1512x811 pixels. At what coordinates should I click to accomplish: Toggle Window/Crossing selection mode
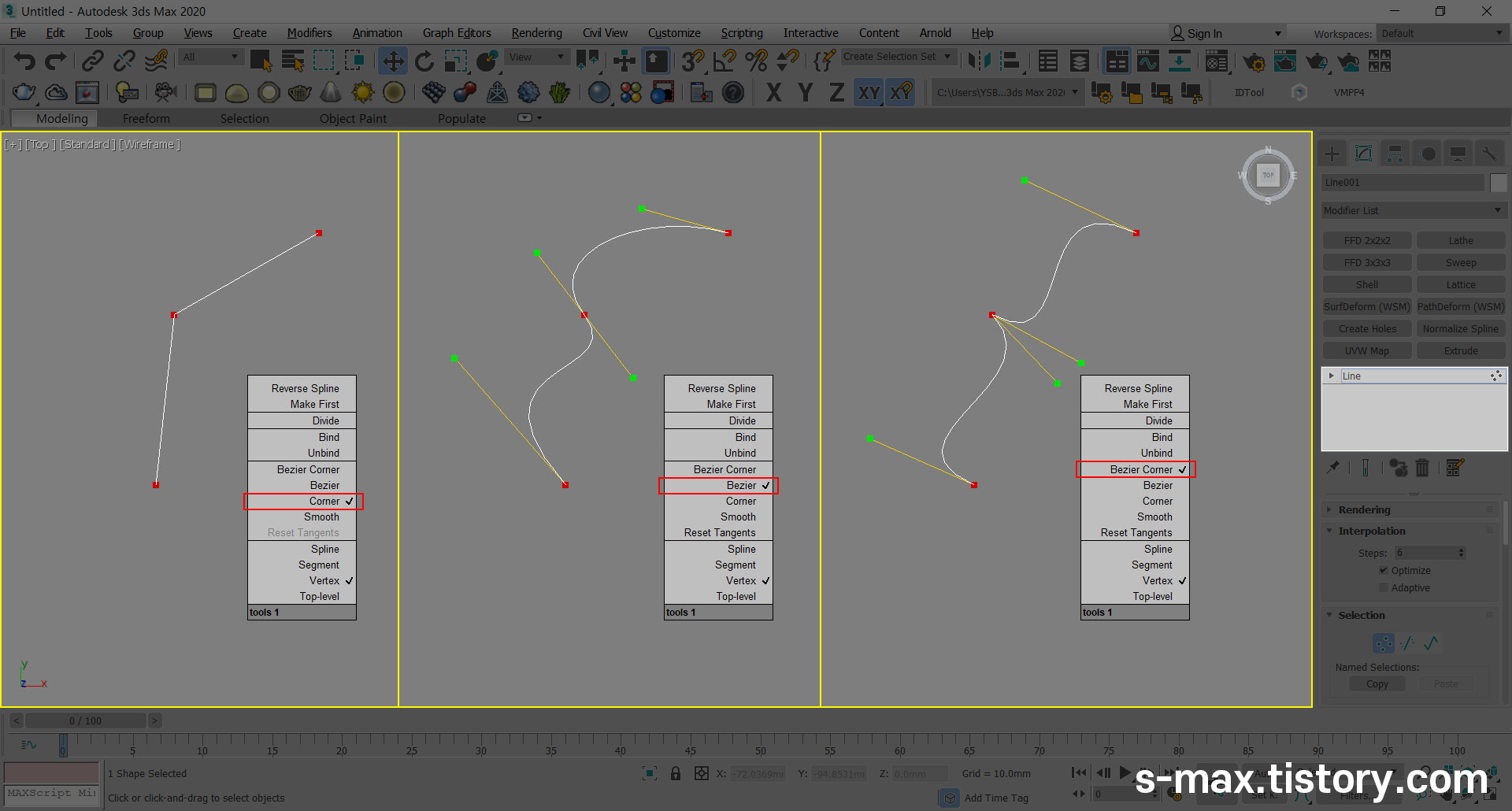[355, 61]
